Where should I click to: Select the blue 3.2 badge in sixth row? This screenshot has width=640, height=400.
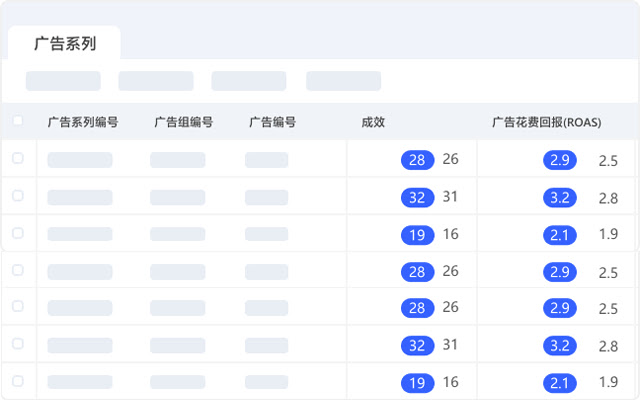click(x=560, y=346)
